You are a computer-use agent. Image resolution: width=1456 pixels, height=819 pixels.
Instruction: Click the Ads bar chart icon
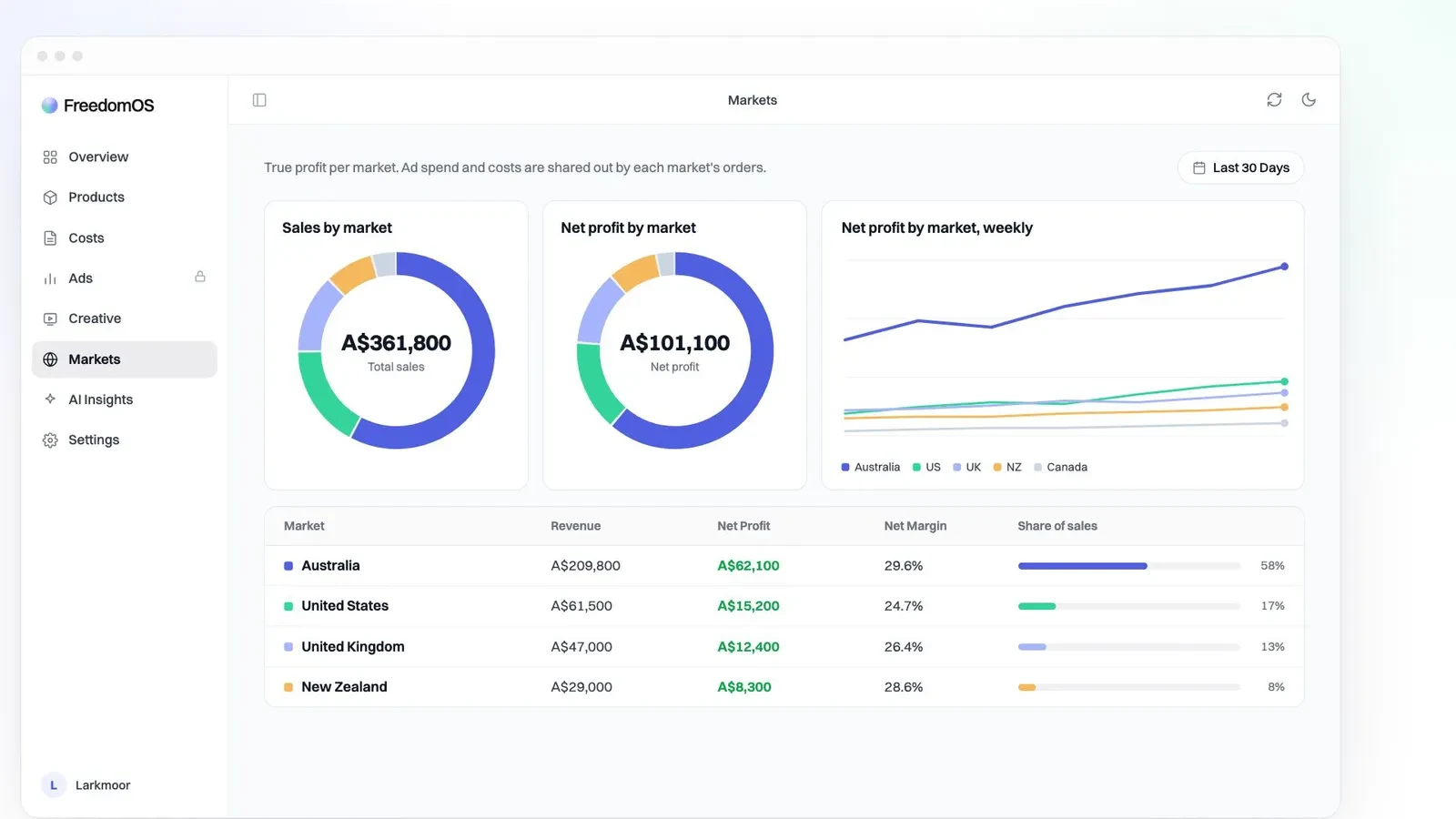50,278
